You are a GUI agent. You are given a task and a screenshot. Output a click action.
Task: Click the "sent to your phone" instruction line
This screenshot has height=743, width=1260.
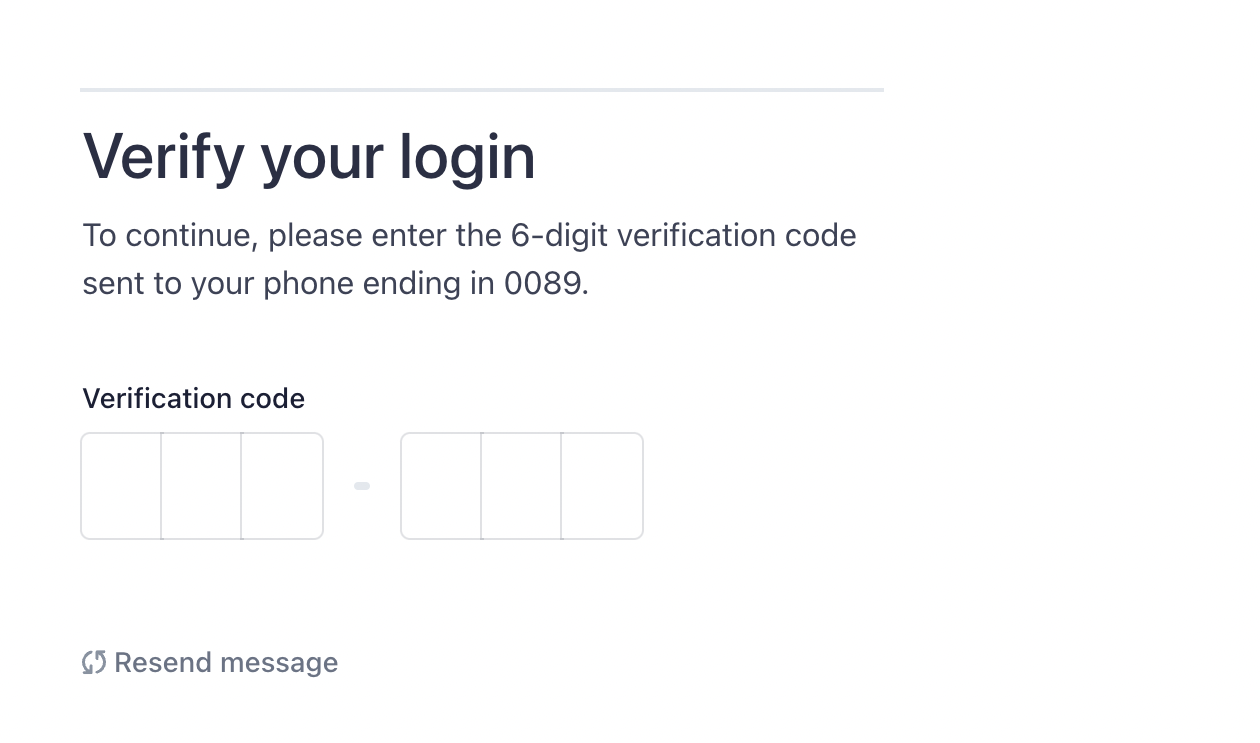point(335,284)
